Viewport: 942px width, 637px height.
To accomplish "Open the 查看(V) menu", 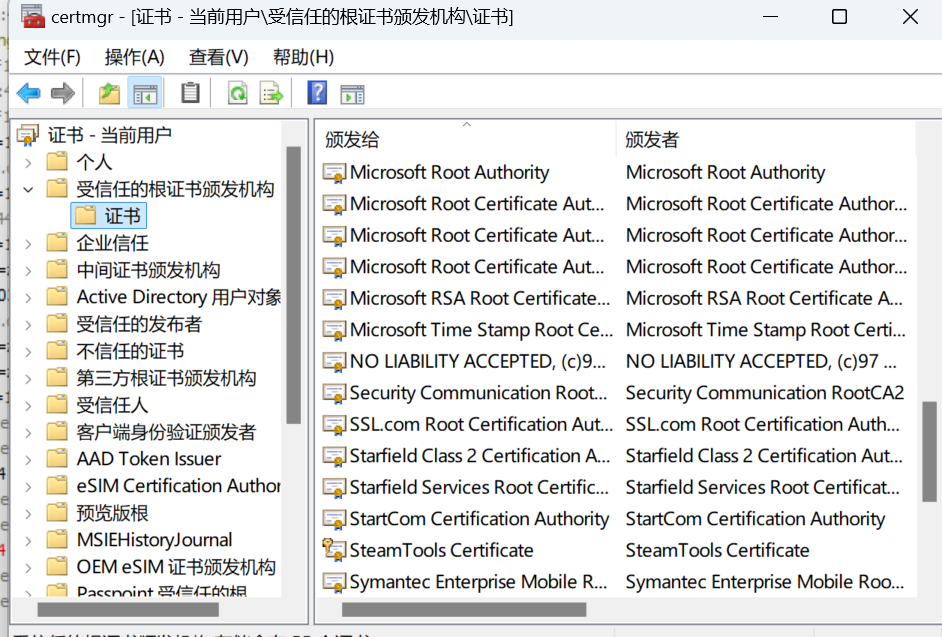I will [219, 57].
